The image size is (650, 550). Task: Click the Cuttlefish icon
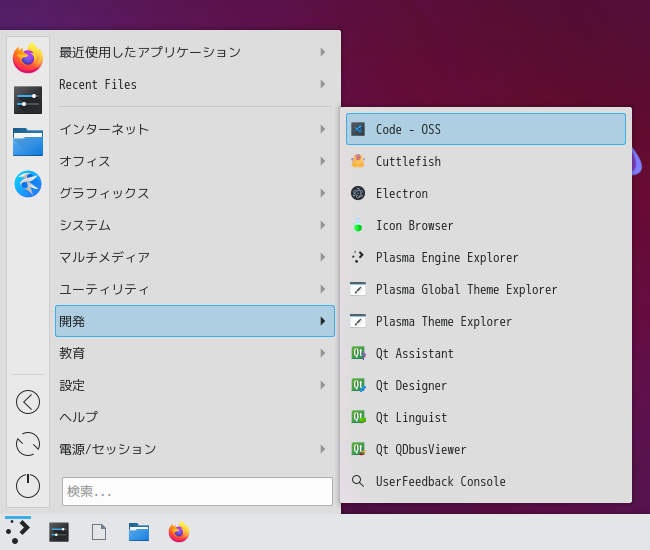358,161
